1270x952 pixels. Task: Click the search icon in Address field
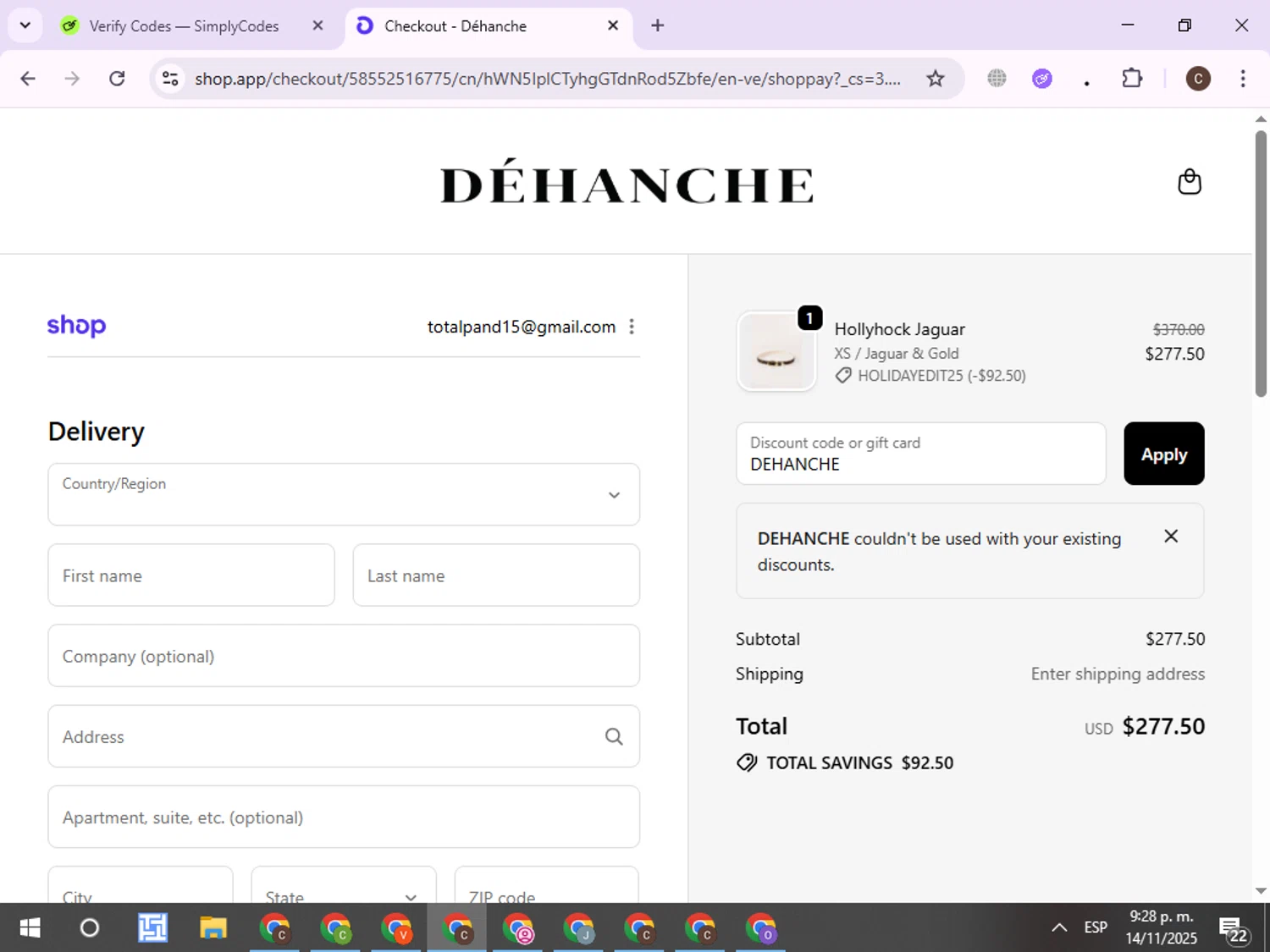tap(614, 737)
